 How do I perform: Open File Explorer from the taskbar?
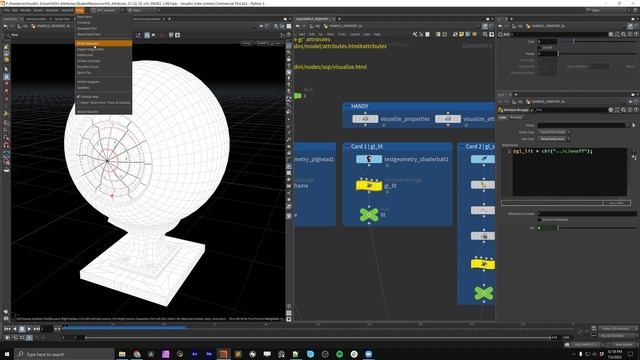tap(122, 354)
